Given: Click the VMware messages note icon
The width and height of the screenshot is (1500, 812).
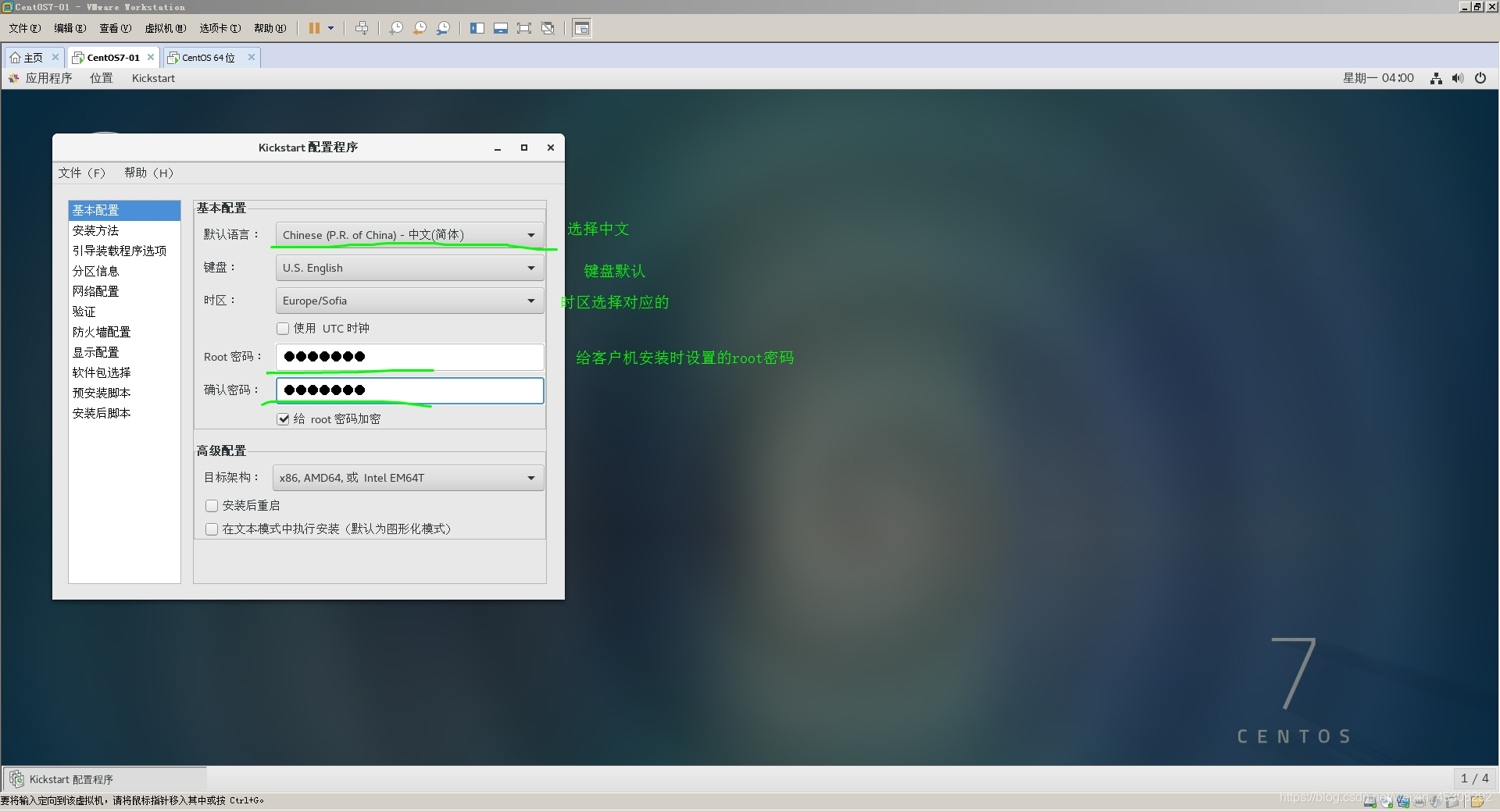Looking at the screenshot, I should coord(1477,801).
